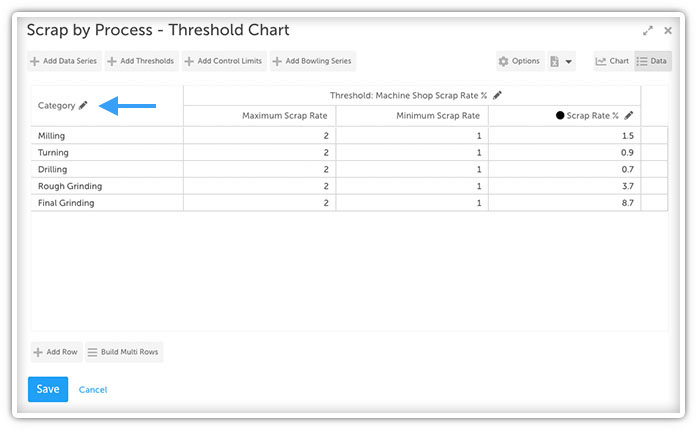Click Add Thresholds button
This screenshot has width=697, height=430.
[140, 61]
